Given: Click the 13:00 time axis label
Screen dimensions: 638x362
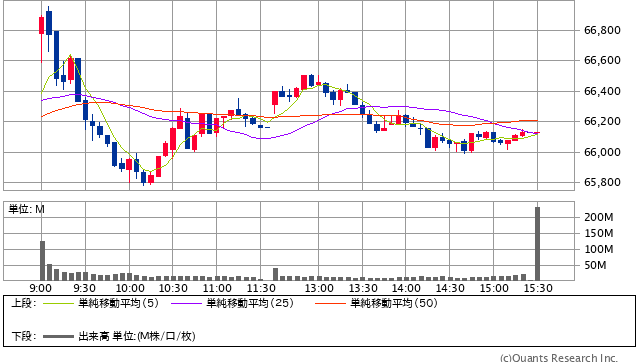Looking at the screenshot, I should point(319,288).
